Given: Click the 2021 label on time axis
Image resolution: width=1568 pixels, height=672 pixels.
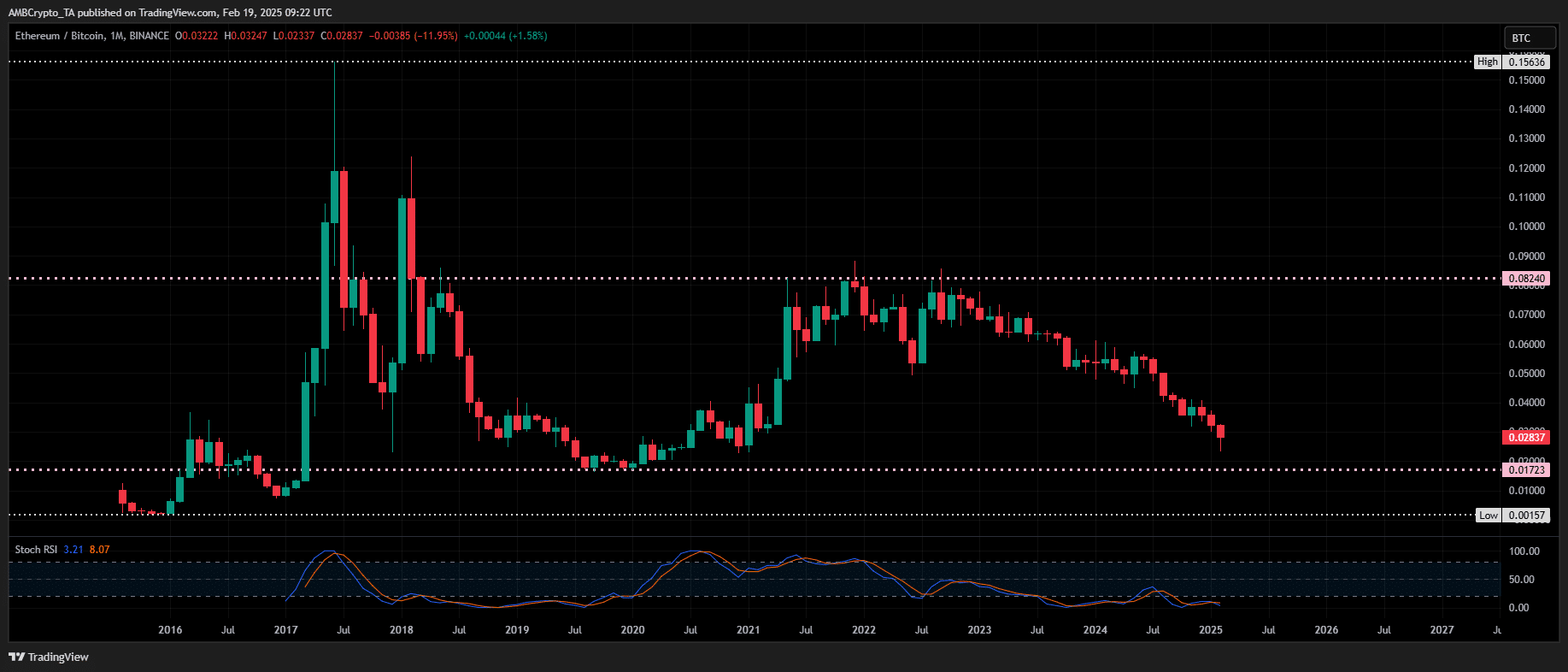Looking at the screenshot, I should coord(748,630).
